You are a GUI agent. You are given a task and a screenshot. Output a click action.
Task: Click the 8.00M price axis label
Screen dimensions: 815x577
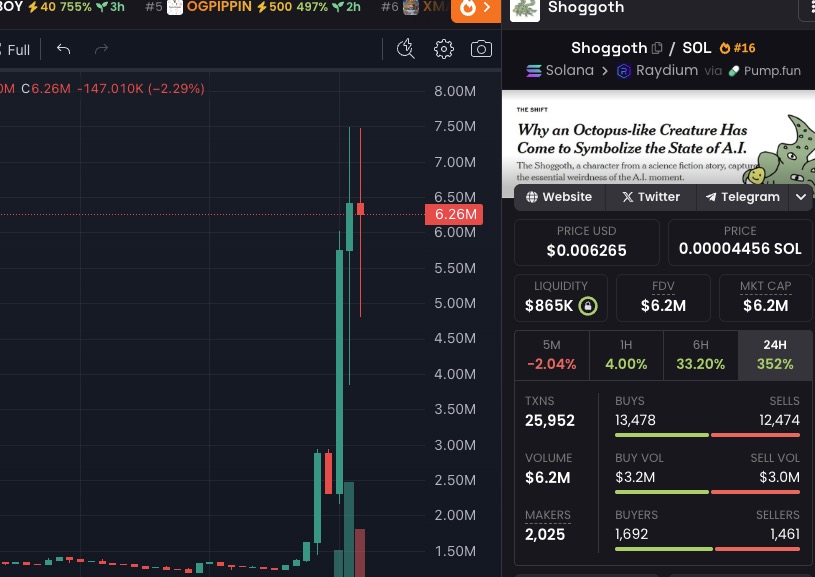(455, 91)
